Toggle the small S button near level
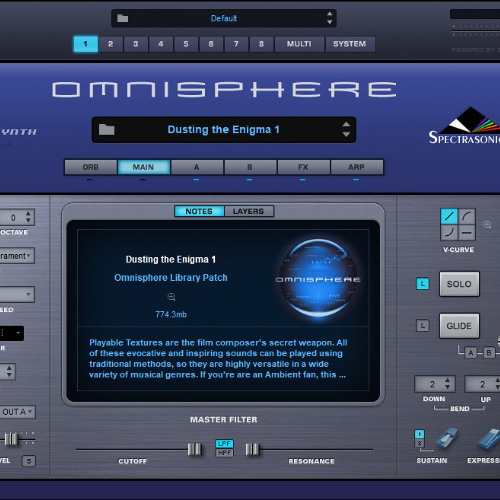 [29, 461]
